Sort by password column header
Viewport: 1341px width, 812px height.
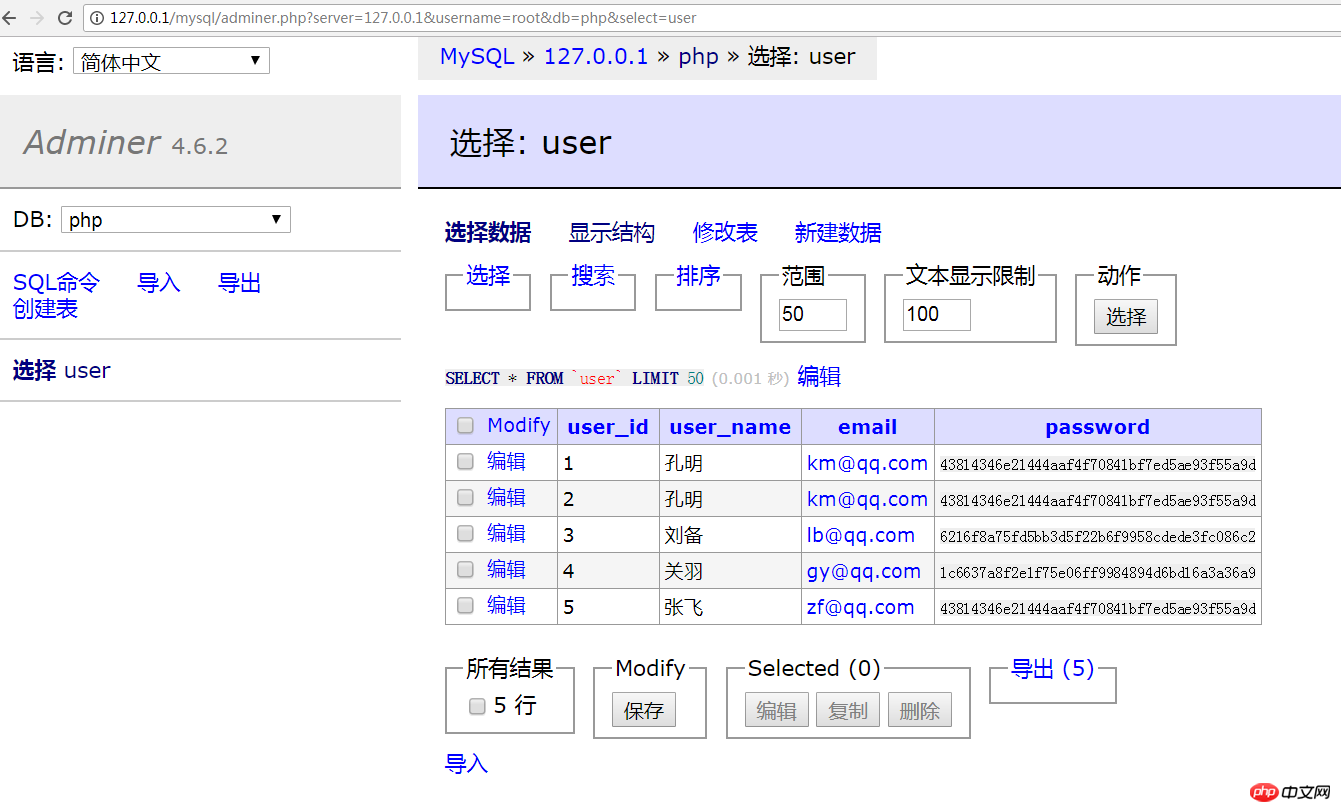(1097, 427)
